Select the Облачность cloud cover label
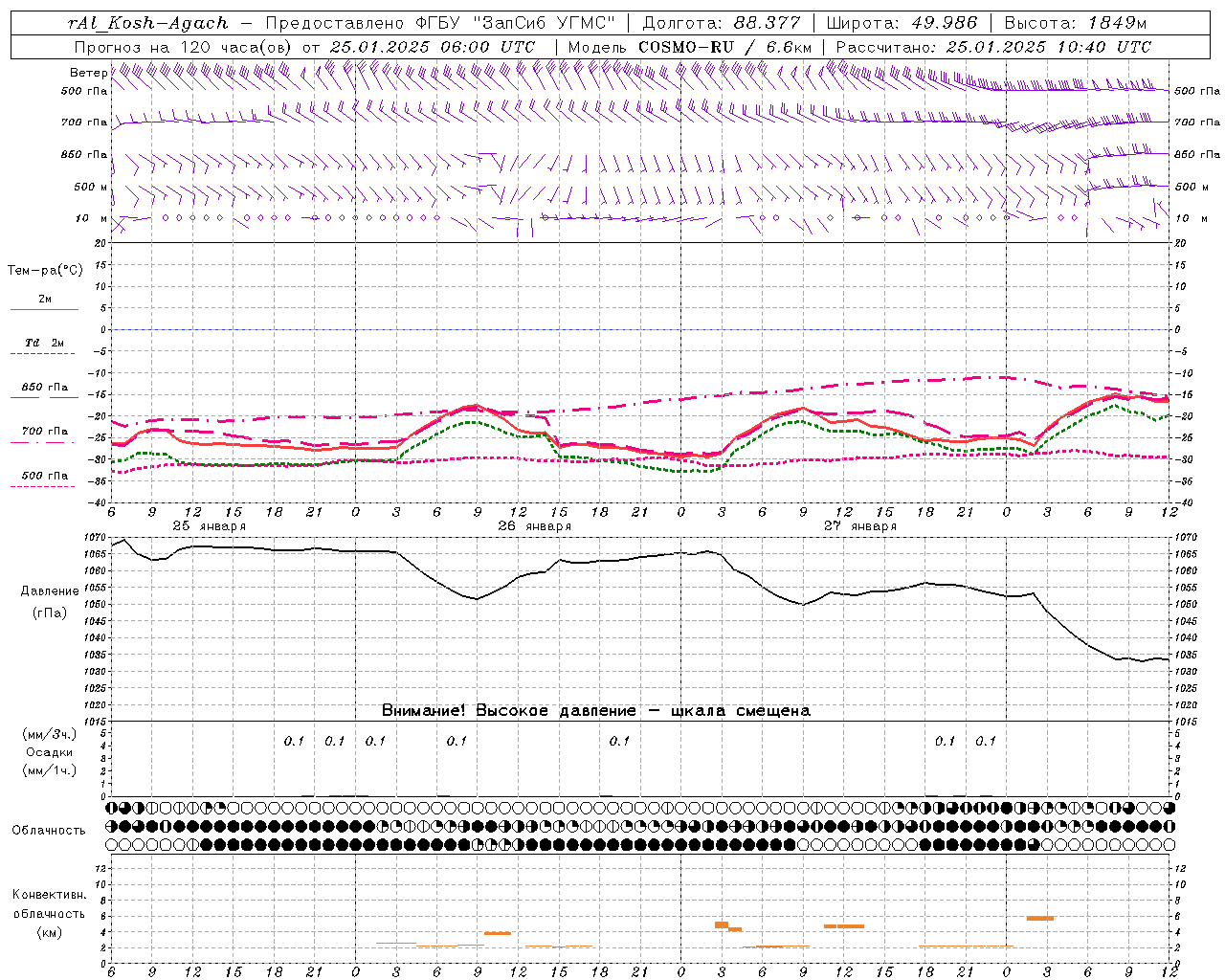 (49, 831)
